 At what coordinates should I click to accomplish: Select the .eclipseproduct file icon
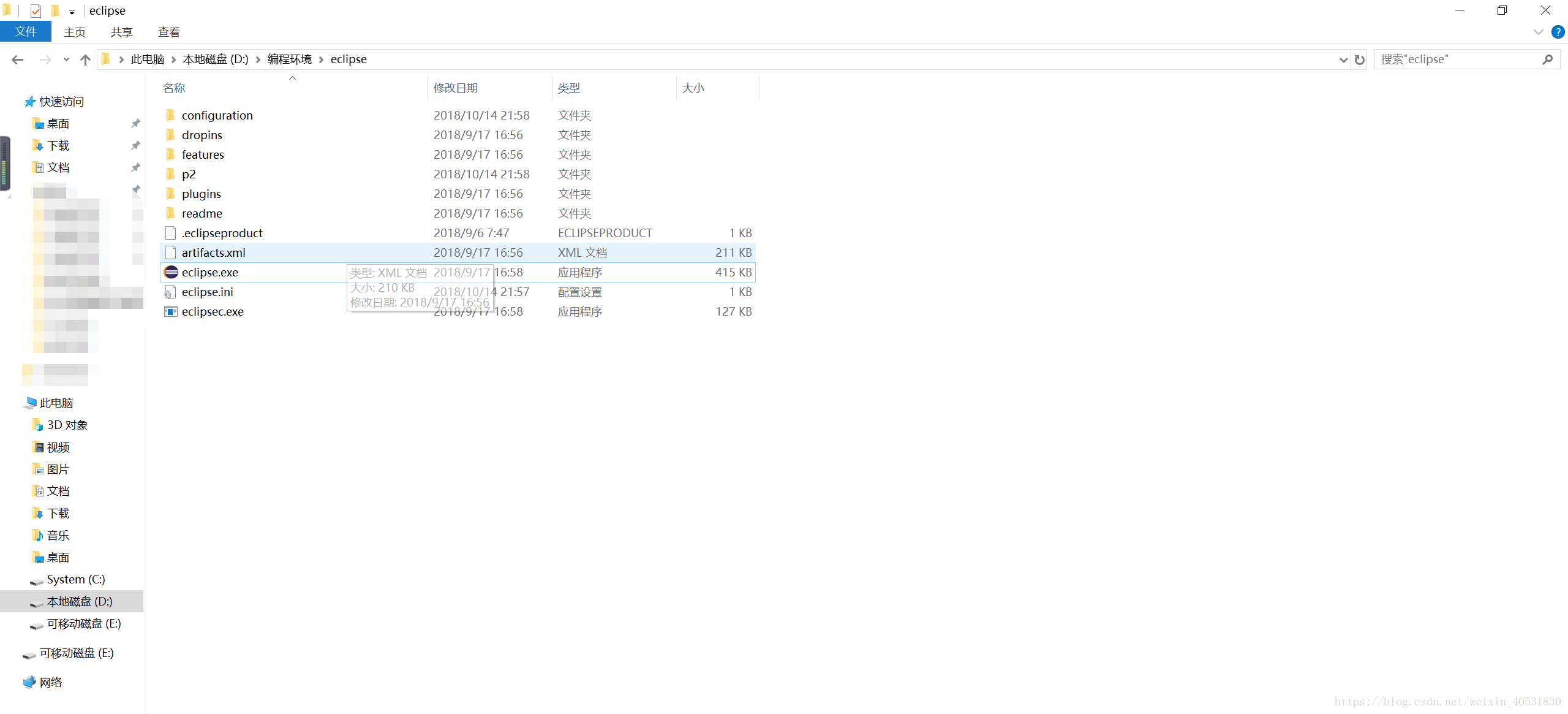click(171, 233)
